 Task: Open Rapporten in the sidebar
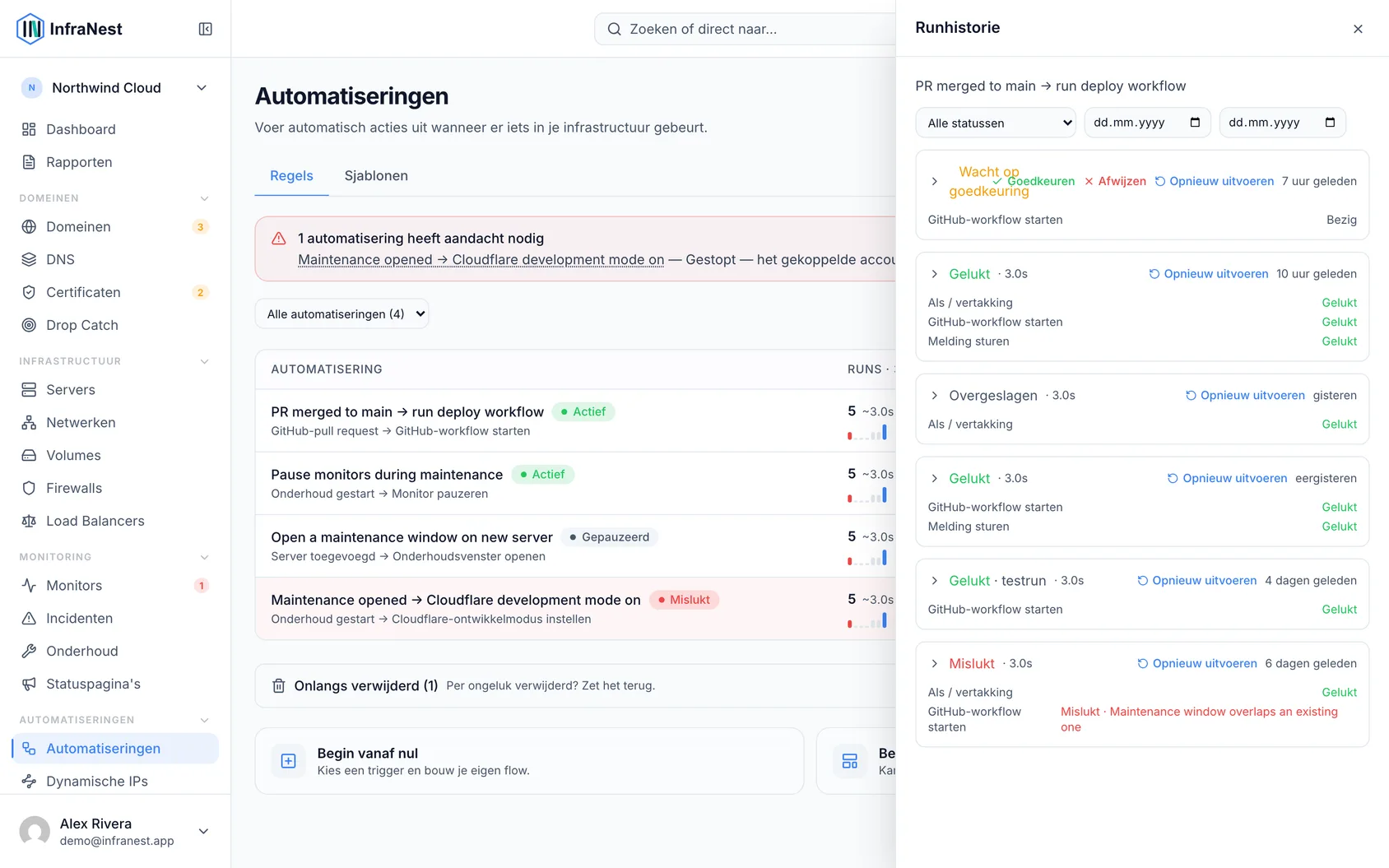tap(115, 162)
